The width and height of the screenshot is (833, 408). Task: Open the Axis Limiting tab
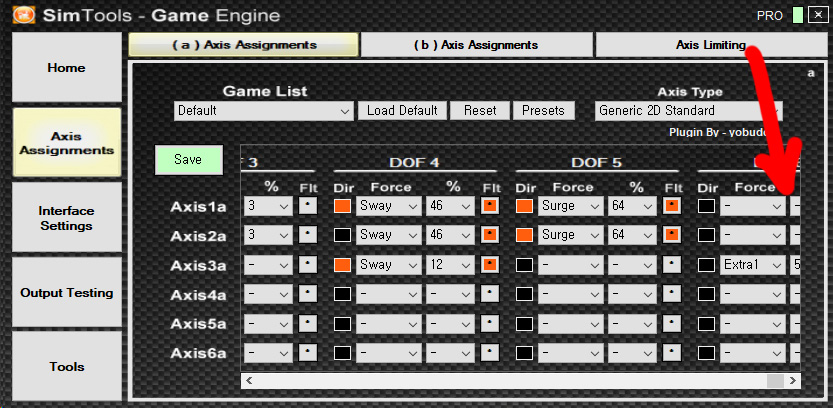point(711,45)
